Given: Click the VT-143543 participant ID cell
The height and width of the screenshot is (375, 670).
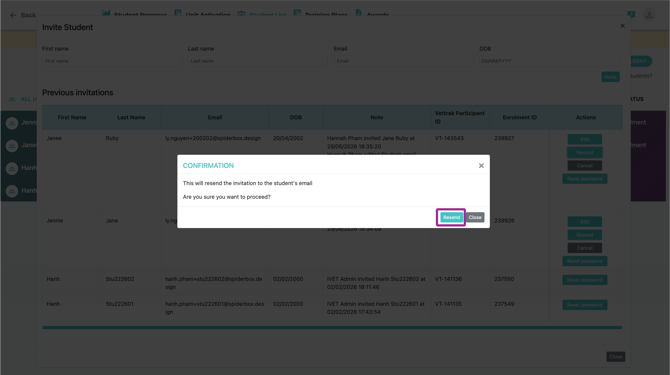Looking at the screenshot, I should 449,138.
